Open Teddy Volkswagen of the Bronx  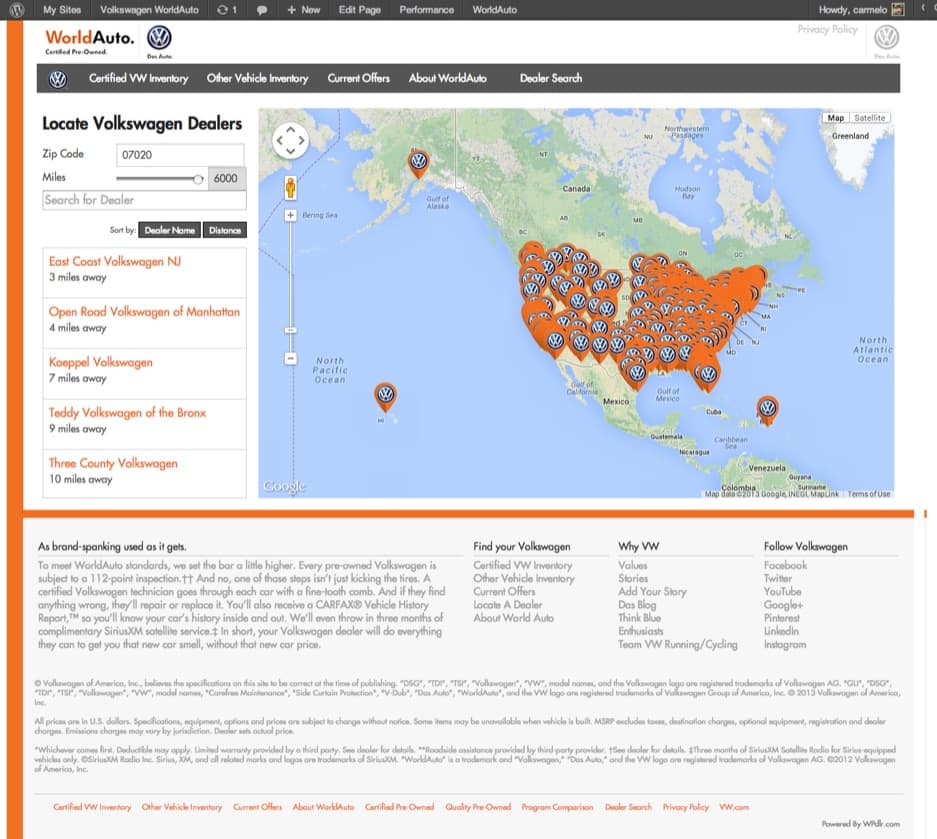[x=127, y=413]
